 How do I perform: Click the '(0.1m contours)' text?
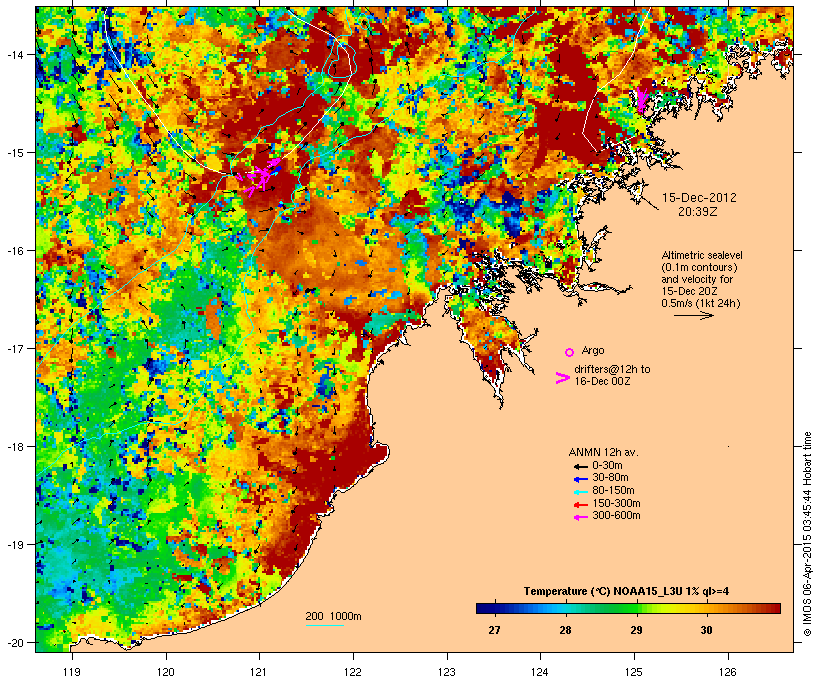click(x=699, y=267)
